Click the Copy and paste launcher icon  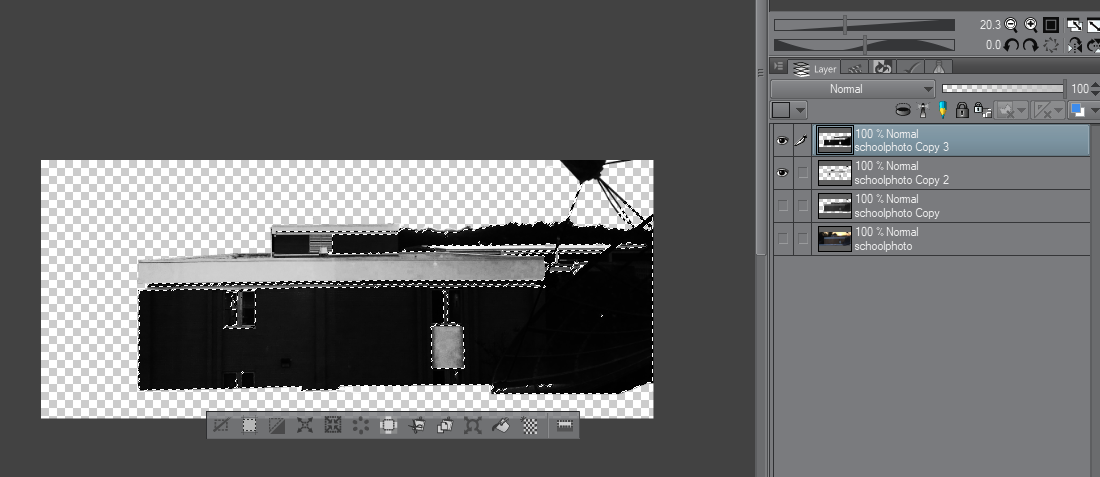pyautogui.click(x=445, y=425)
